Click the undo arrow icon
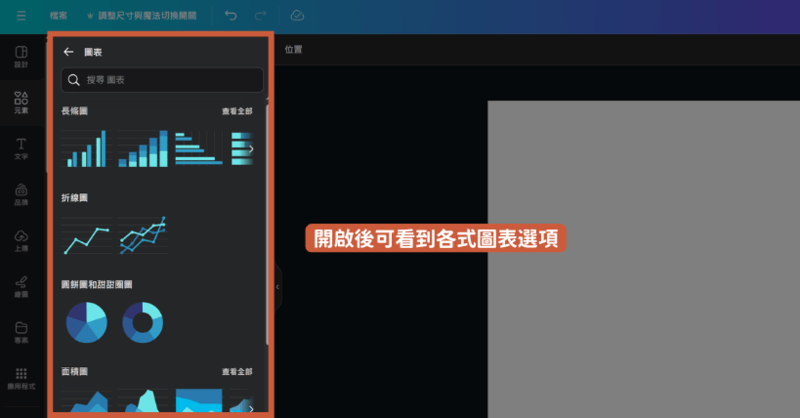Image resolution: width=800 pixels, height=418 pixels. click(231, 16)
